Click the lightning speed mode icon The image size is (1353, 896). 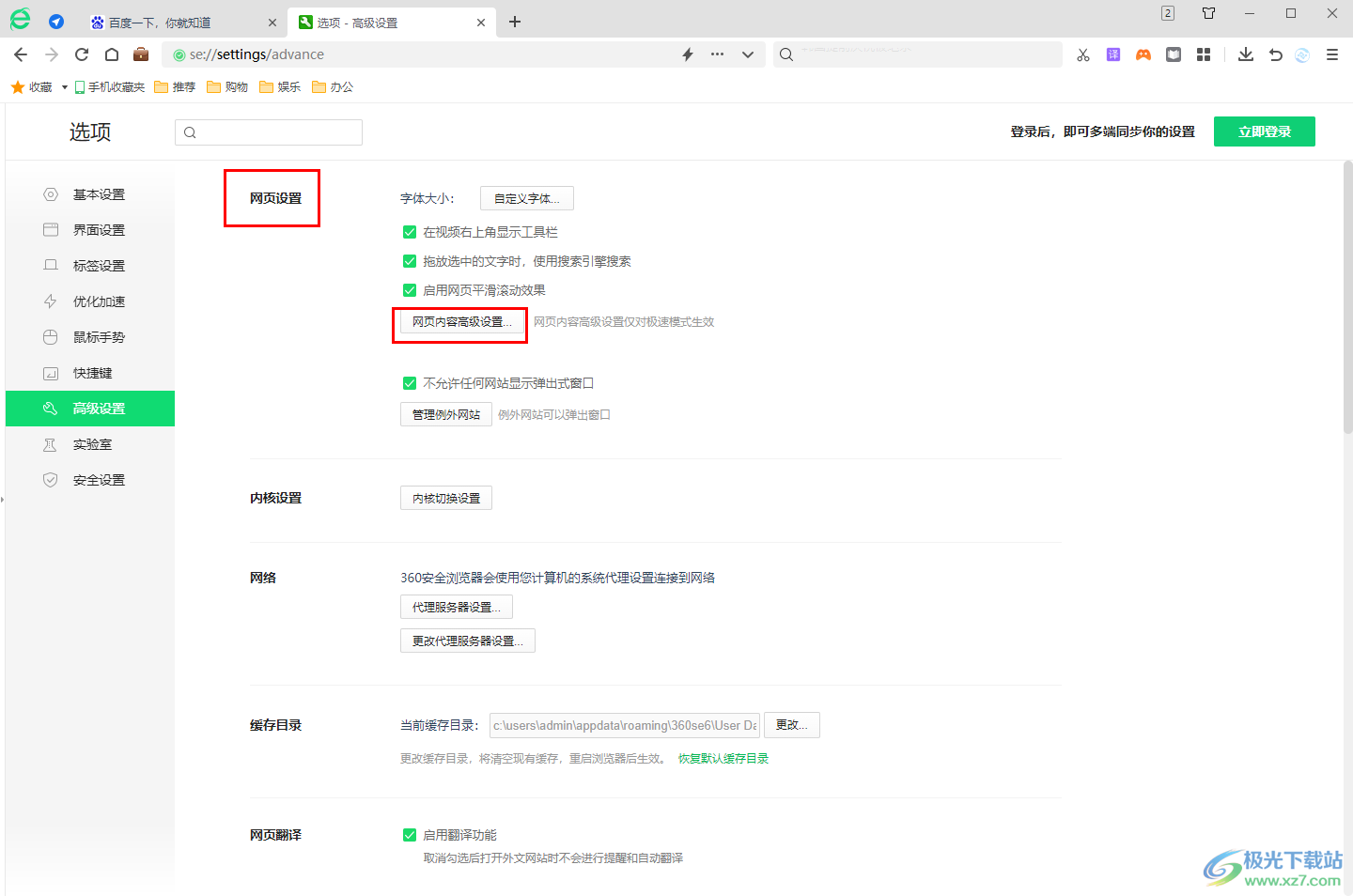click(x=688, y=54)
